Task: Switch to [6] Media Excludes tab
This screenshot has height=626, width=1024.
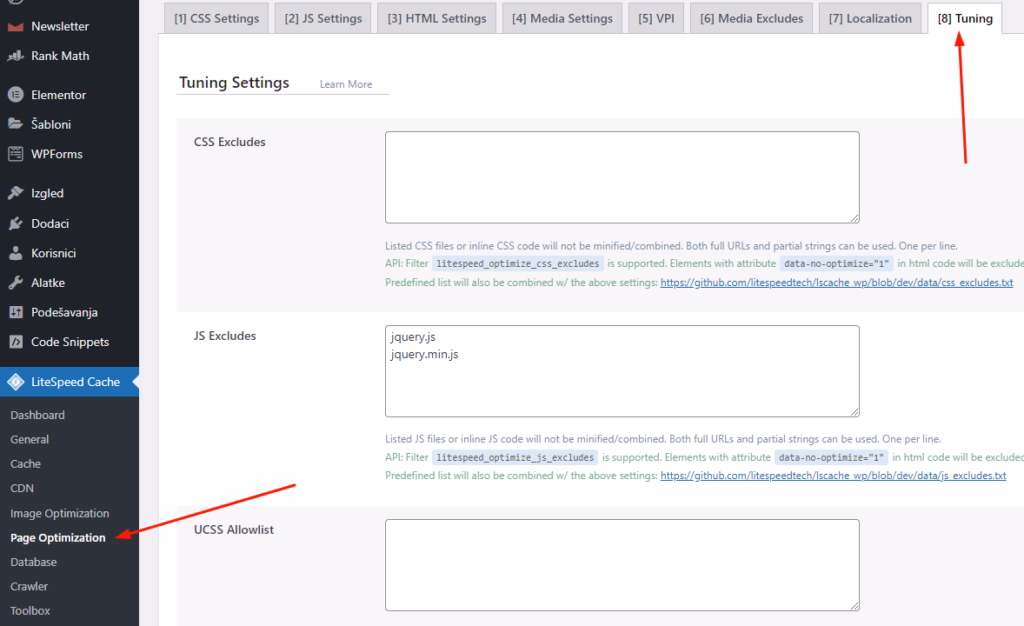Action: click(752, 18)
